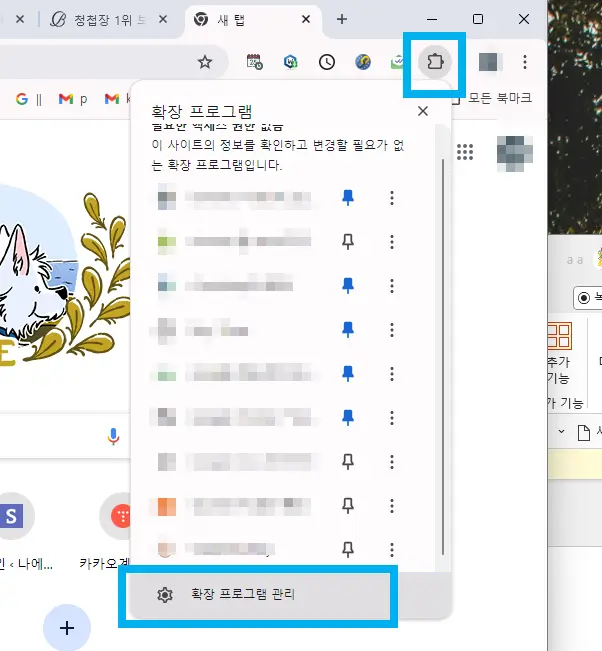Open more options for green-icon extension
Image resolution: width=602 pixels, height=651 pixels.
coord(392,242)
